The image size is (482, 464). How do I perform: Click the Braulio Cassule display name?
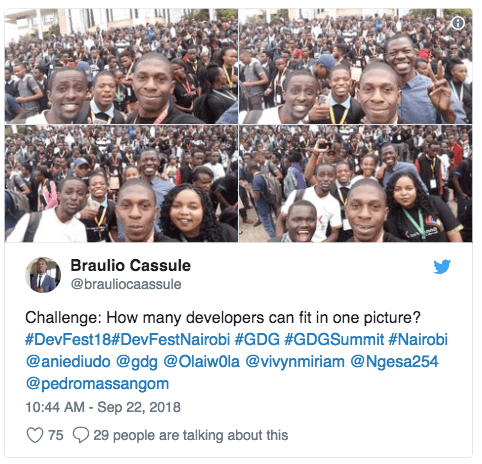coord(131,266)
